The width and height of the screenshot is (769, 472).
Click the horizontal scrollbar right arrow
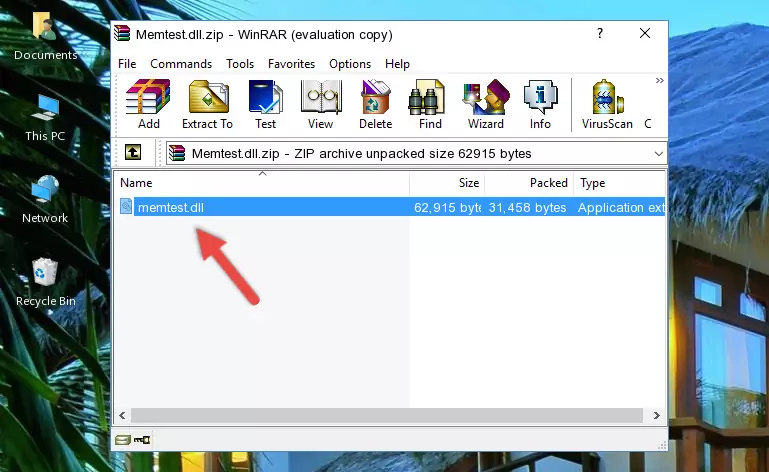[x=656, y=416]
